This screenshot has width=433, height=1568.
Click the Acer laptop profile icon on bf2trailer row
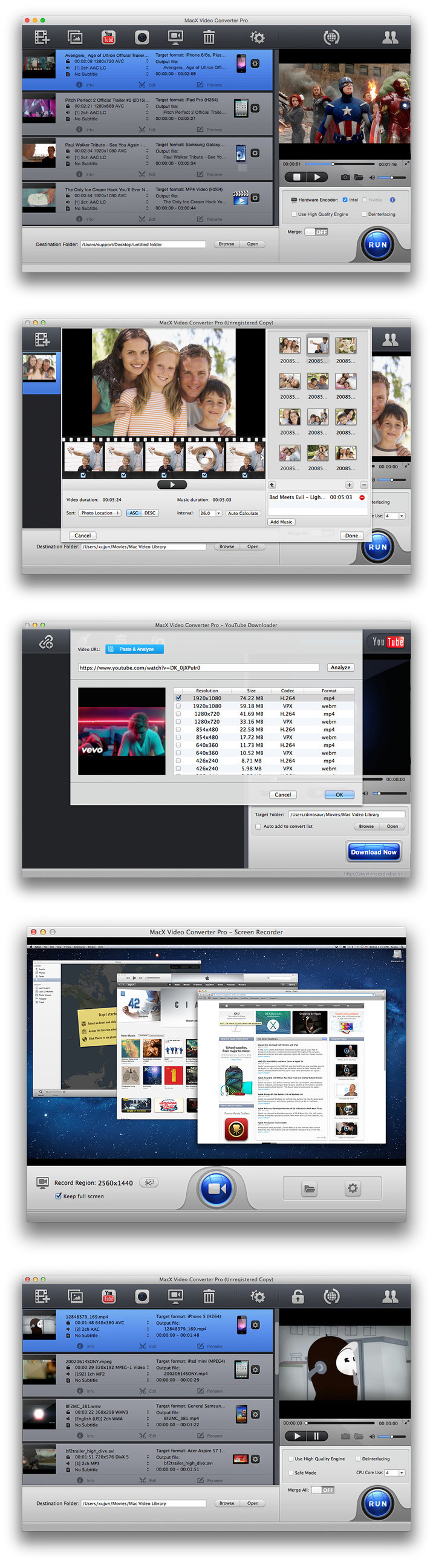tap(241, 1459)
